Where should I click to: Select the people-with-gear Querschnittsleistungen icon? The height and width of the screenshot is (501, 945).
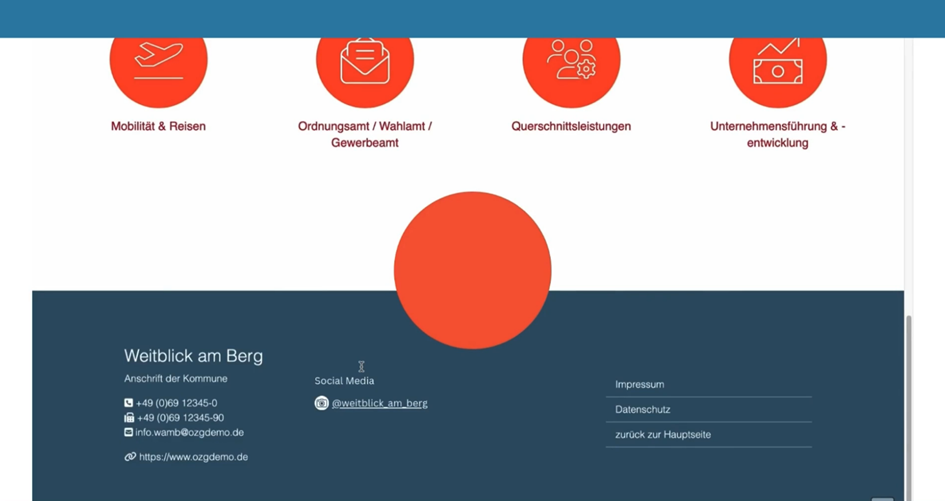pyautogui.click(x=571, y=62)
